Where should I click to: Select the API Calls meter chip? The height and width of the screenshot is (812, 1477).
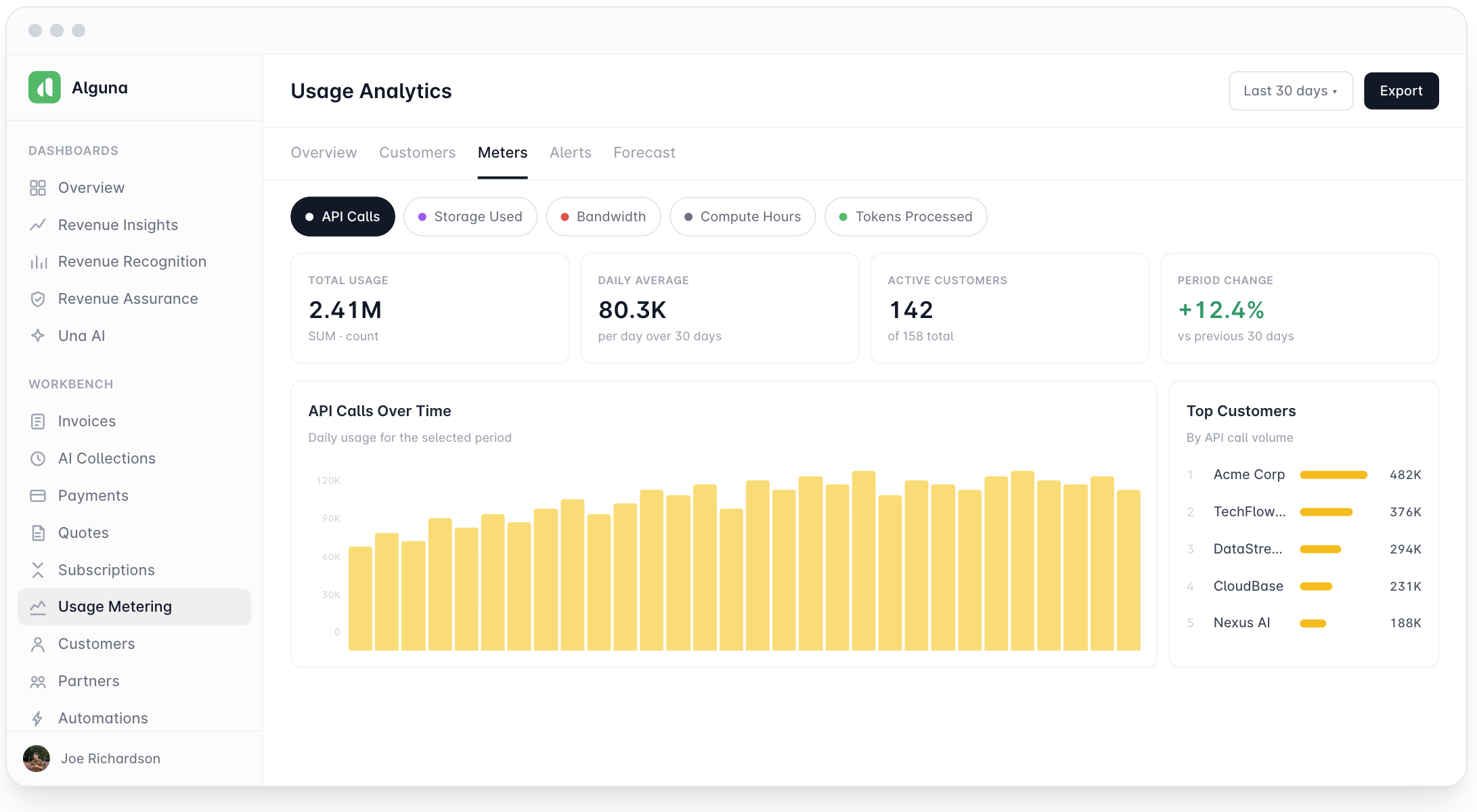coord(343,217)
